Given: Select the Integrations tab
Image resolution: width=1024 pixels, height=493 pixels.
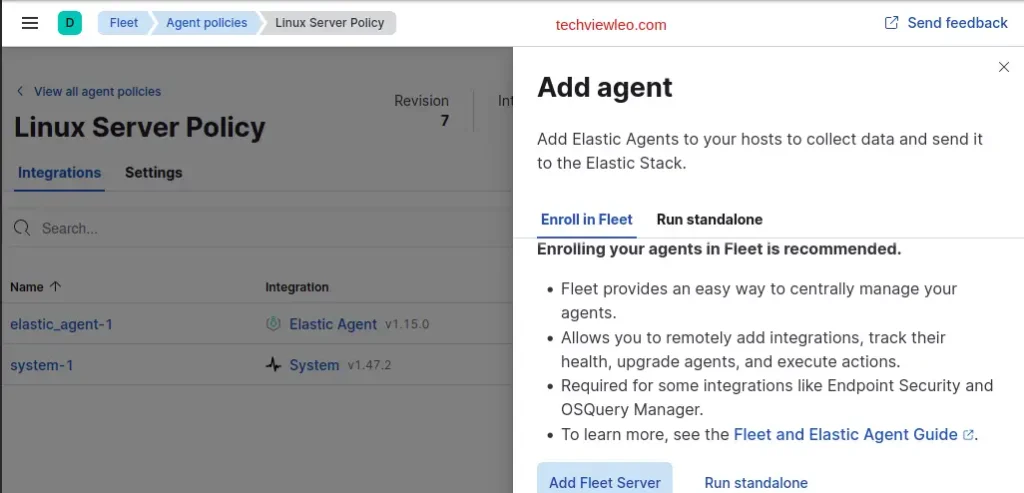Looking at the screenshot, I should (60, 172).
